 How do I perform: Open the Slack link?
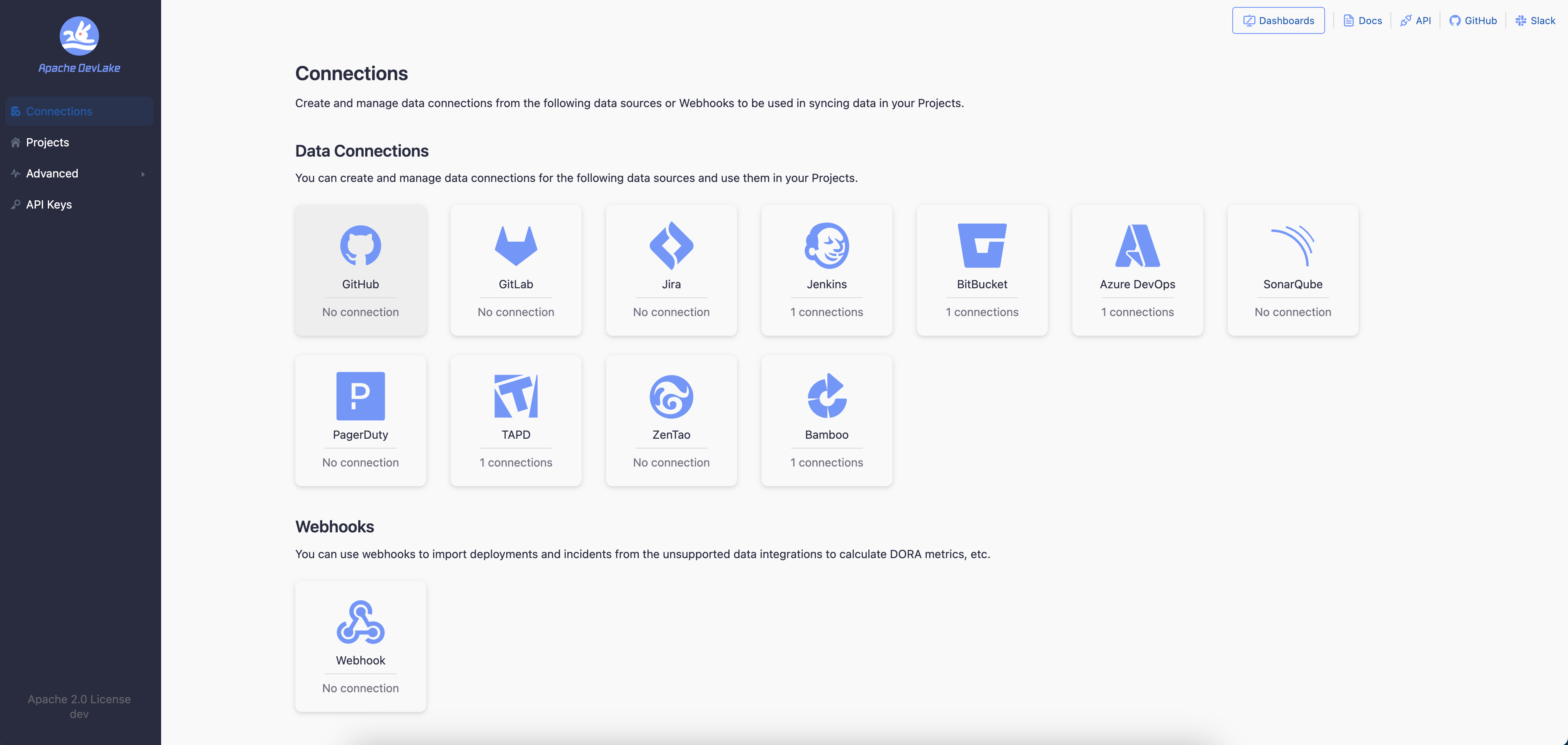[x=1534, y=20]
